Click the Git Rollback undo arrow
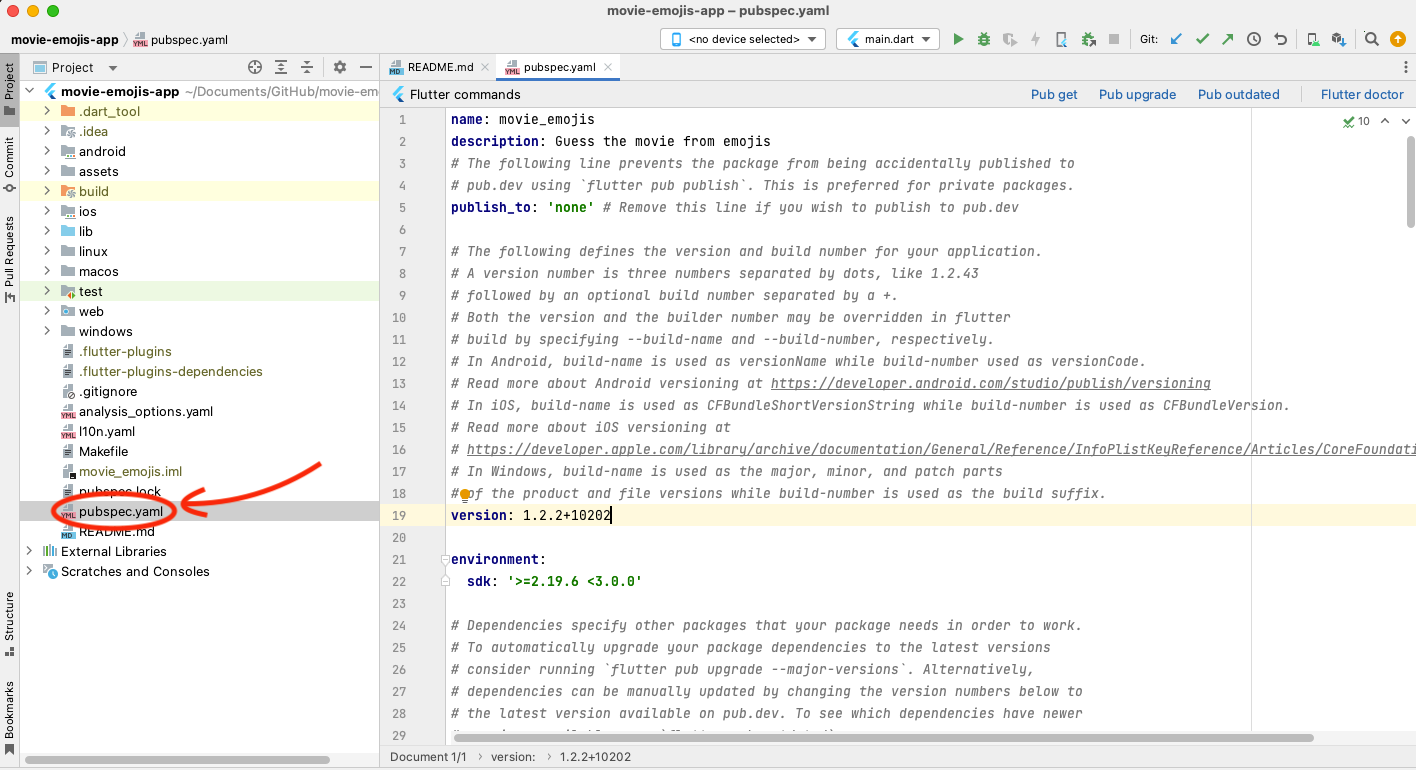Viewport: 1416px width, 770px height. pos(1280,39)
